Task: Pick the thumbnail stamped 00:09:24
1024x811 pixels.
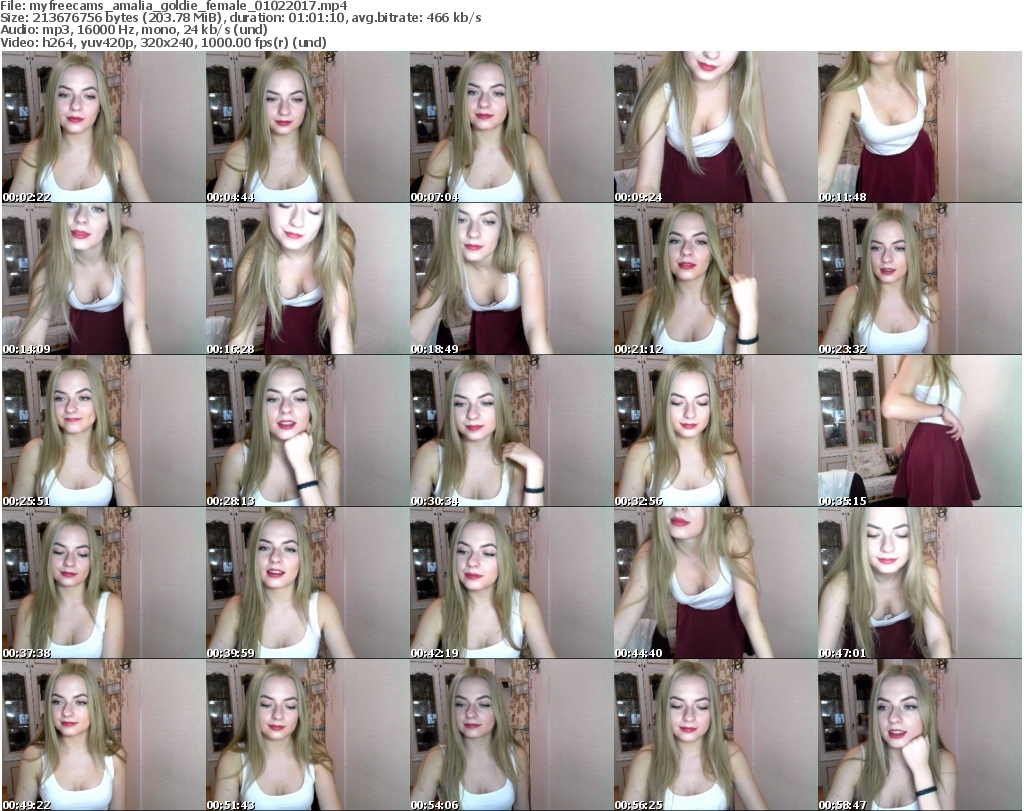Action: (x=715, y=127)
